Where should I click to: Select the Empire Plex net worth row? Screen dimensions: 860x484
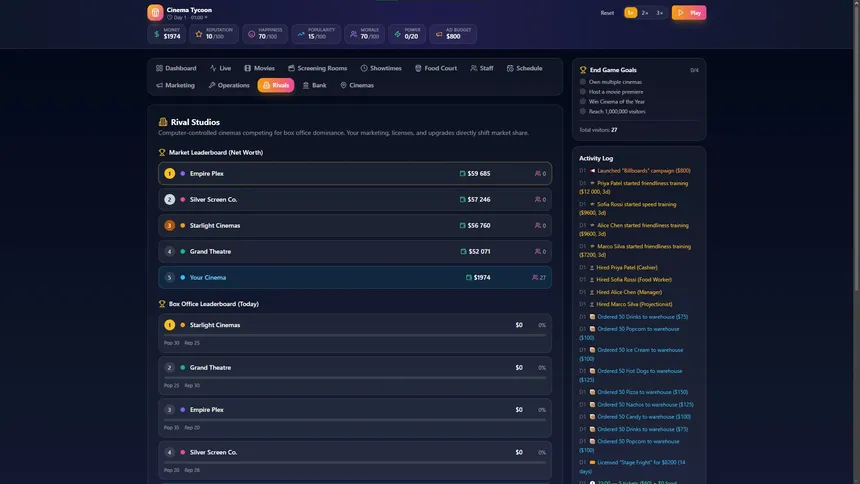(x=355, y=173)
